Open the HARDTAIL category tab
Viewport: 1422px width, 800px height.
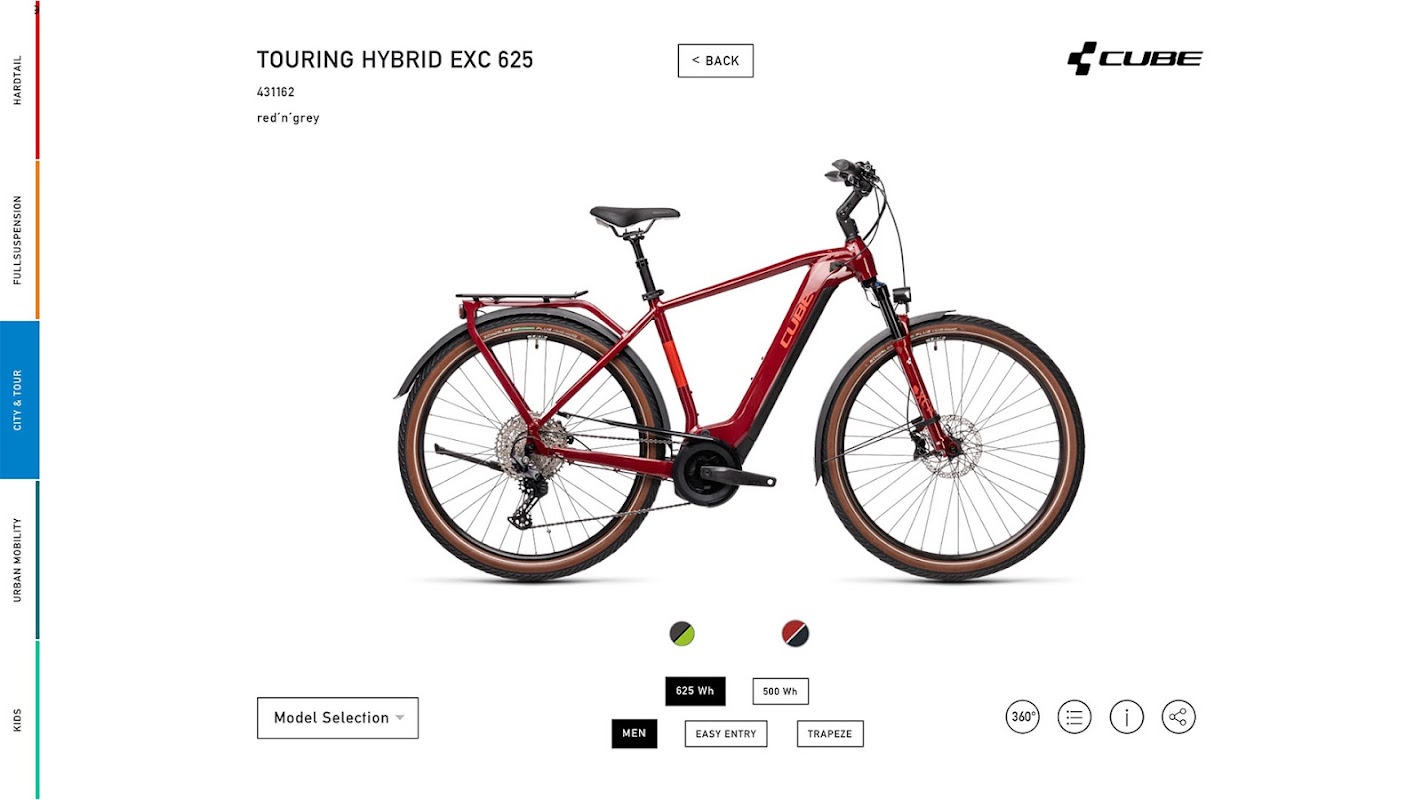tap(19, 80)
